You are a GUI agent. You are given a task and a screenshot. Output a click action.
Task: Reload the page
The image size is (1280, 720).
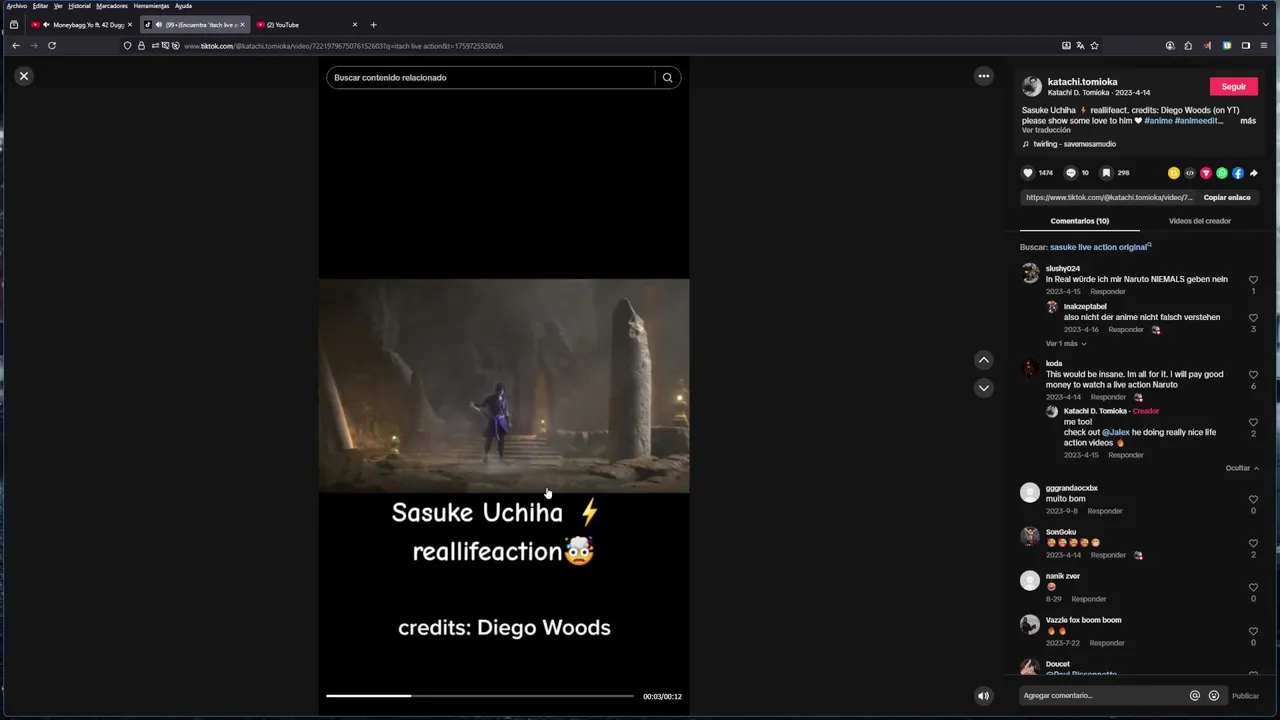tap(52, 46)
